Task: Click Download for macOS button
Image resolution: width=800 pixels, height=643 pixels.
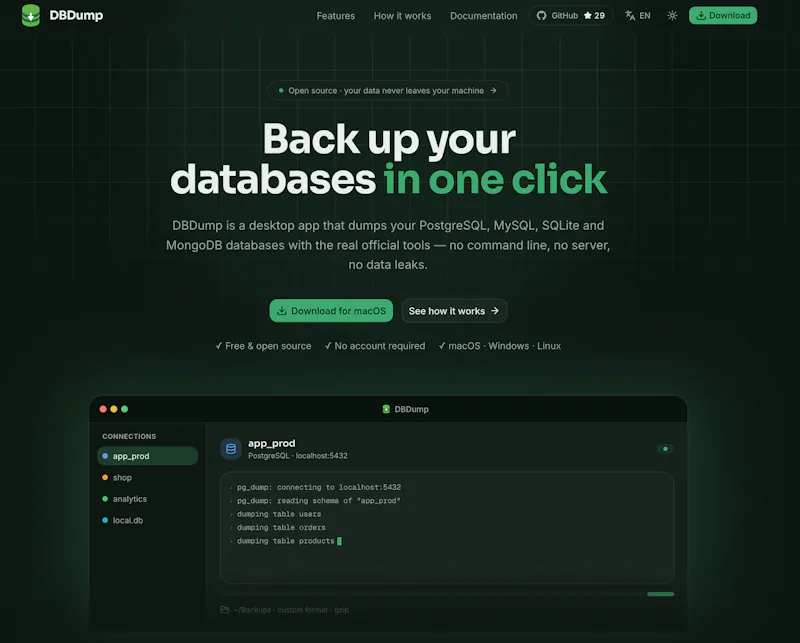Action: [x=331, y=311]
